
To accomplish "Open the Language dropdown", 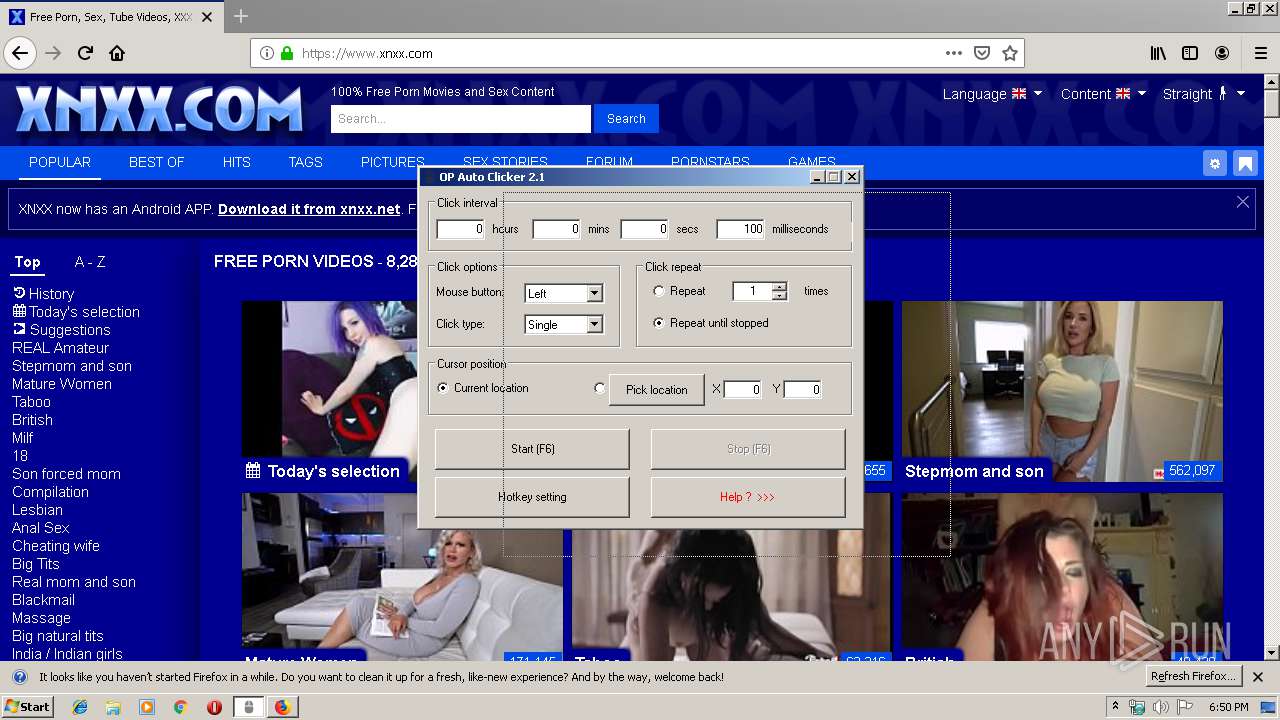I will point(992,94).
